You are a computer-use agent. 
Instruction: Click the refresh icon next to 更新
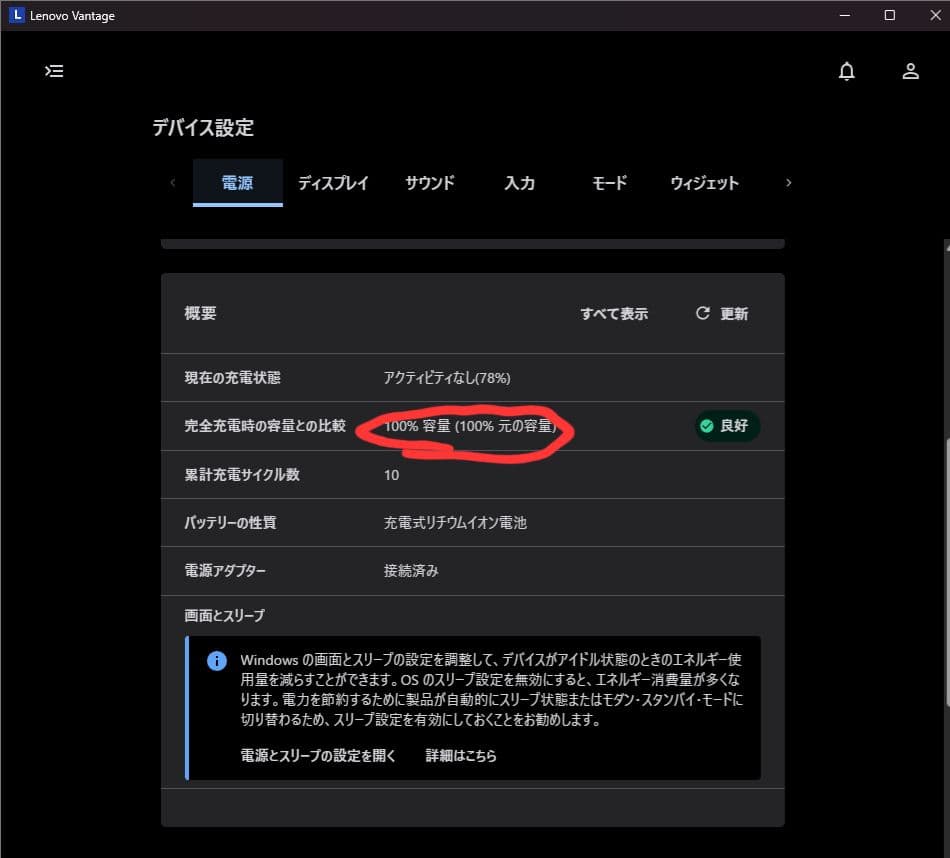point(703,313)
